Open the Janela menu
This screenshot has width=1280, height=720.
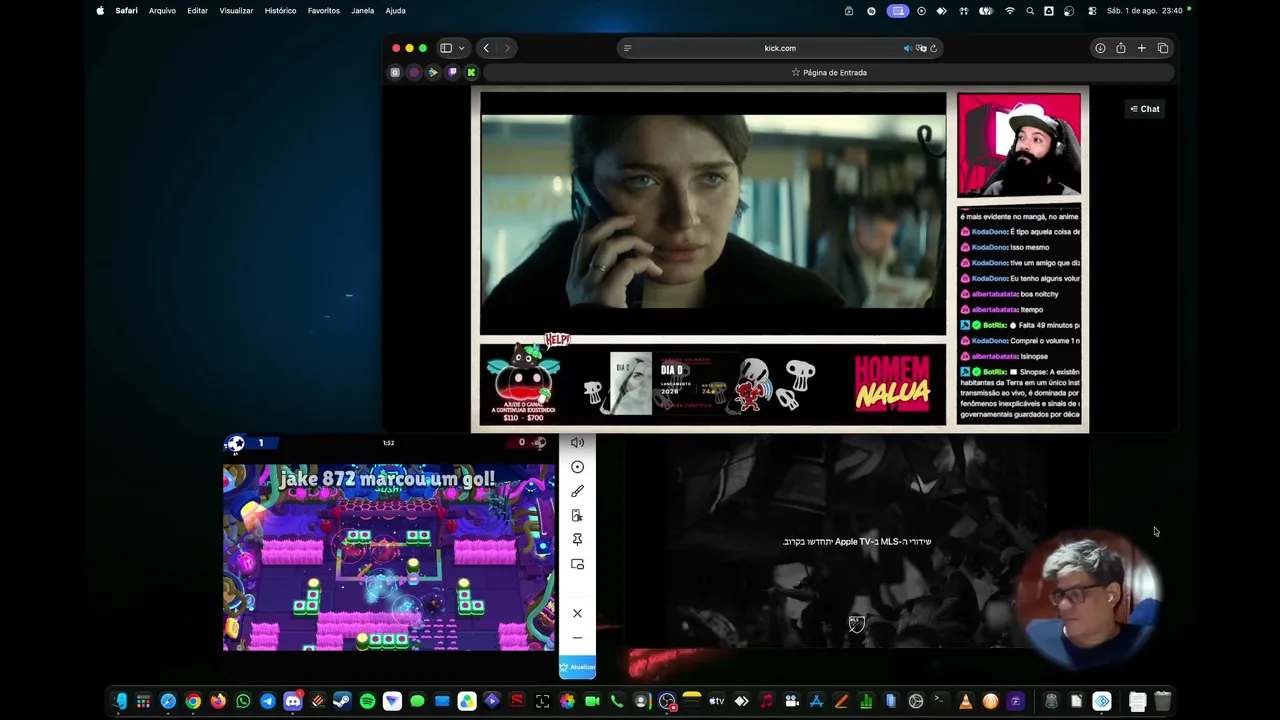(x=363, y=11)
